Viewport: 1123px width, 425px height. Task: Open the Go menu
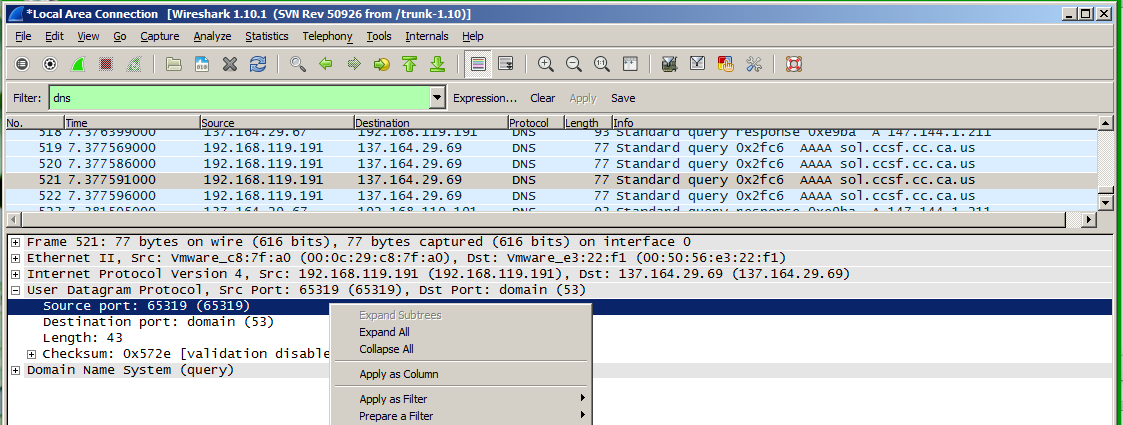tap(120, 36)
